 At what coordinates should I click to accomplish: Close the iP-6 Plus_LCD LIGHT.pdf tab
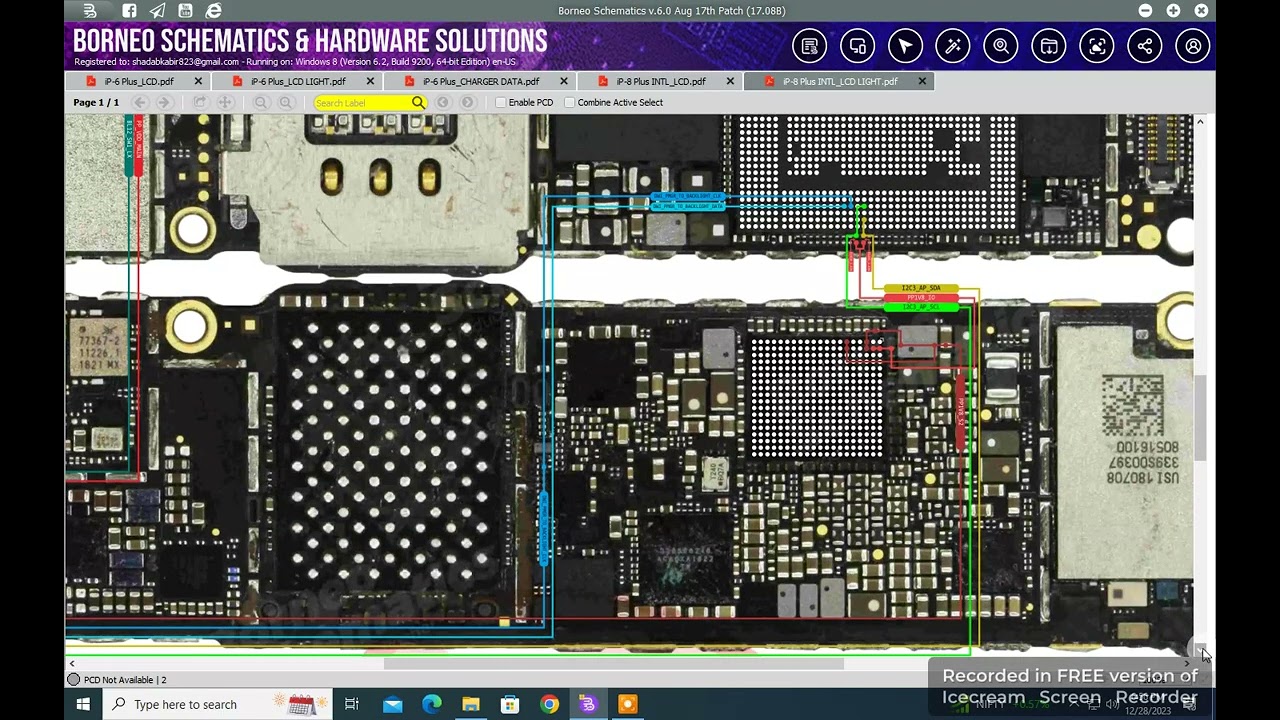pyautogui.click(x=370, y=82)
